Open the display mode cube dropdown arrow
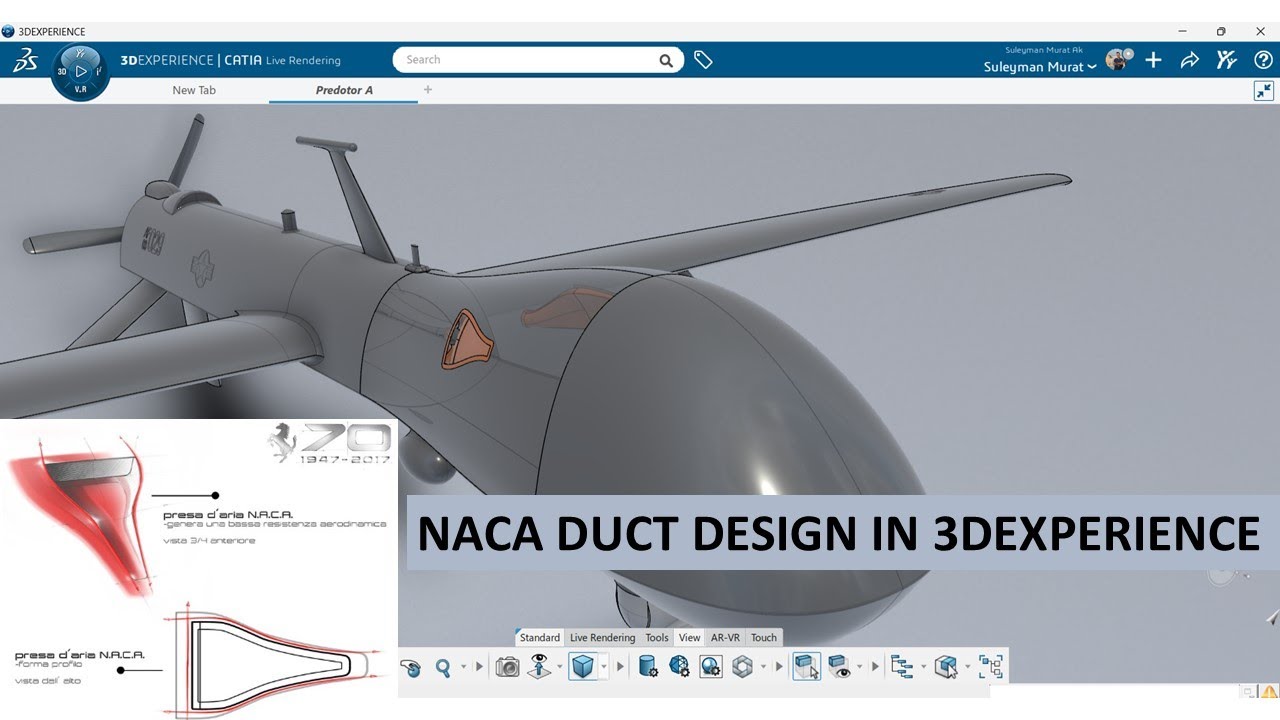This screenshot has width=1280, height=720. tap(604, 667)
